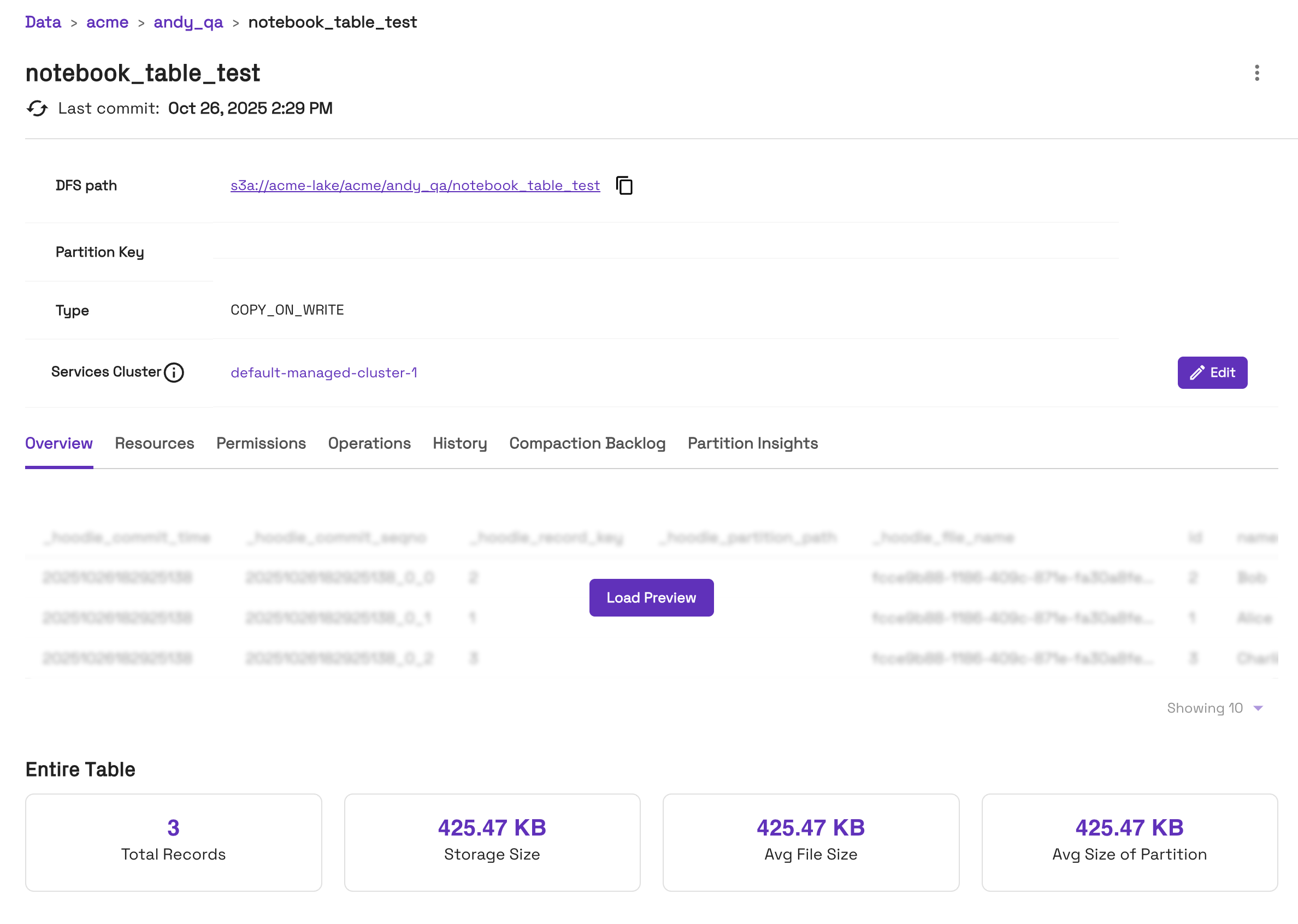Click the Edit button
1298x924 pixels.
1212,372
